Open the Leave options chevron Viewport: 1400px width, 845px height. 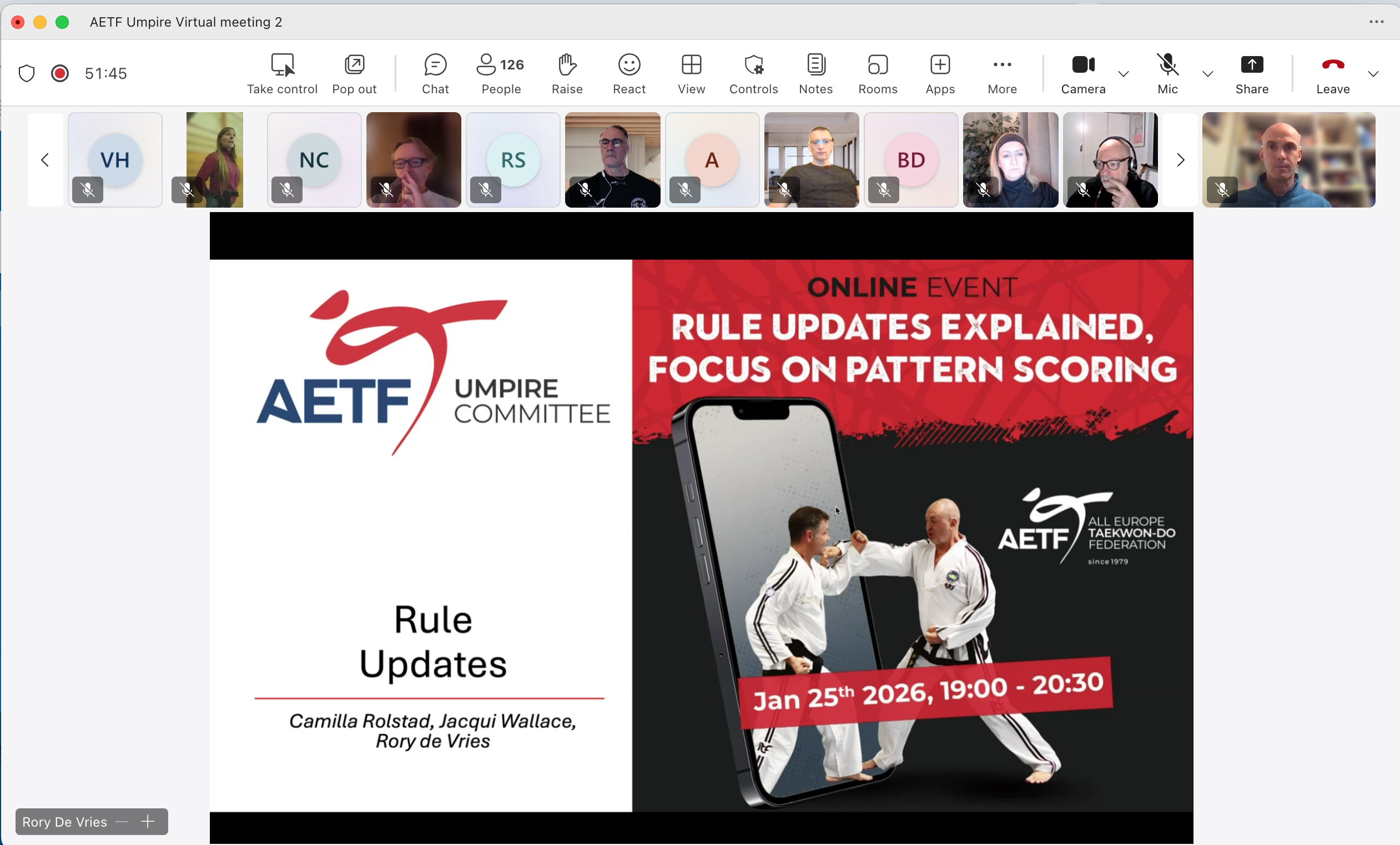[1373, 74]
